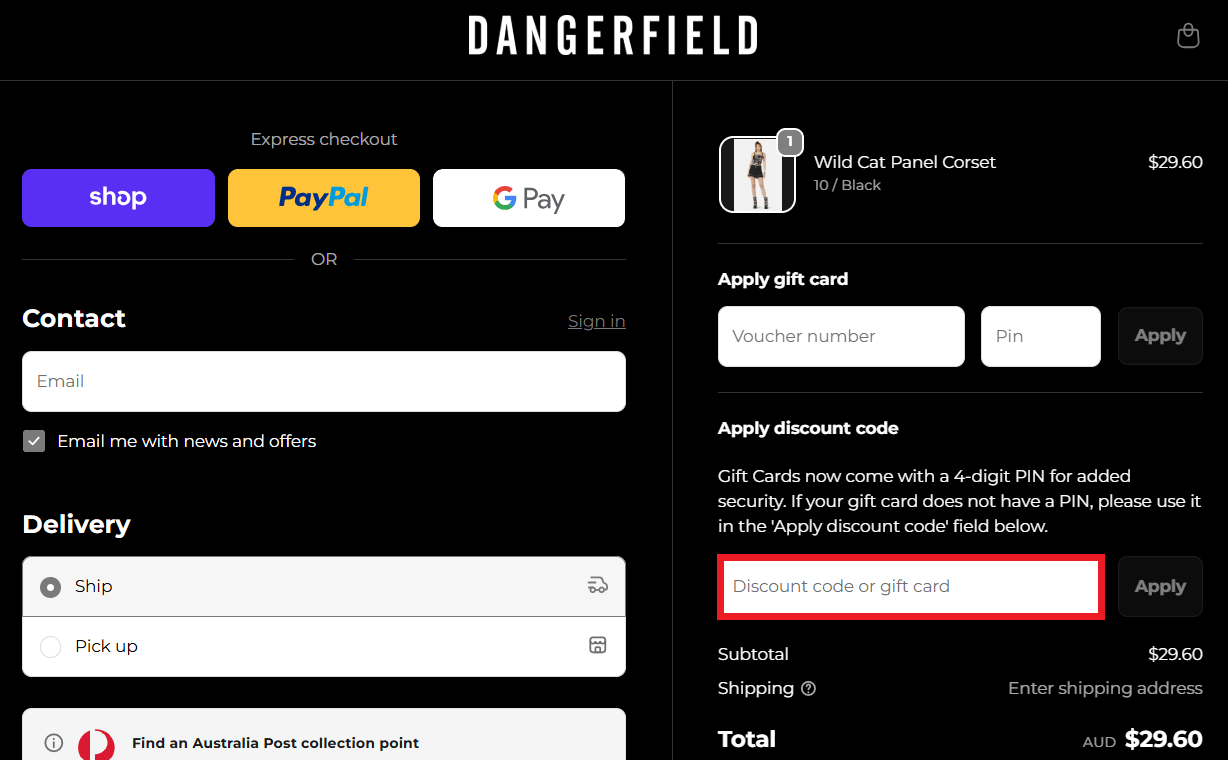
Task: Toggle the Email me with news checkbox
Action: click(x=33, y=440)
